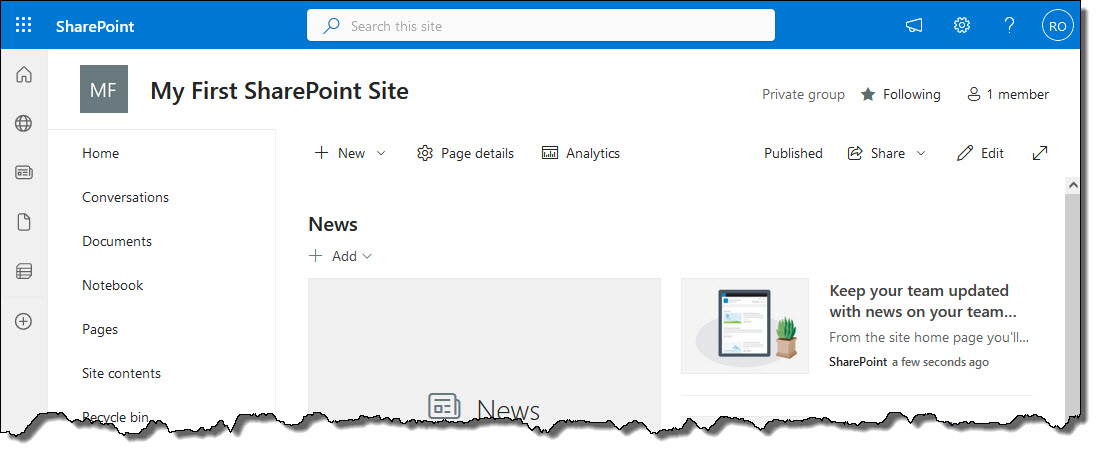Click the Edit pencil button
The width and height of the screenshot is (1097, 455).
coord(980,153)
